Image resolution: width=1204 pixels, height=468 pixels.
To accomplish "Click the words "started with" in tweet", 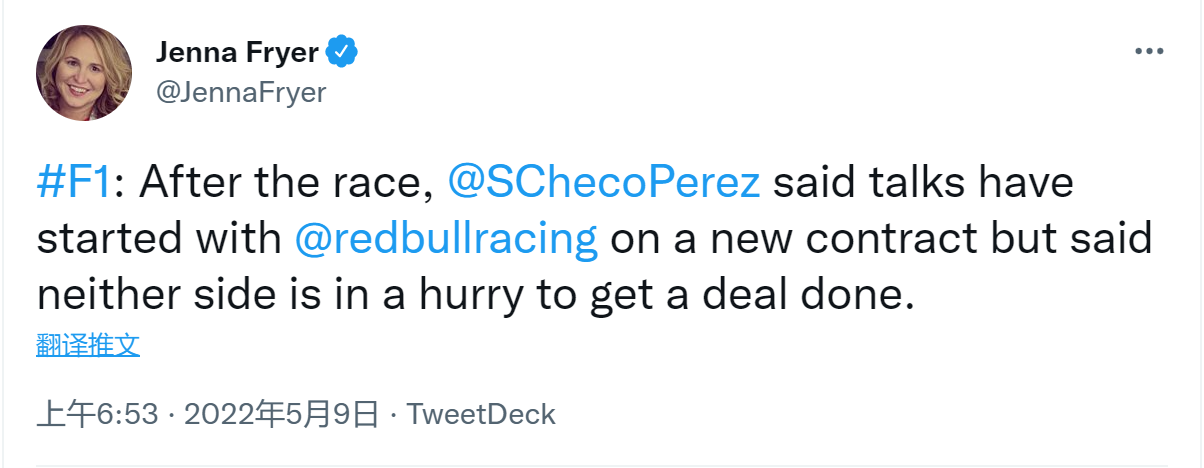I will (158, 240).
